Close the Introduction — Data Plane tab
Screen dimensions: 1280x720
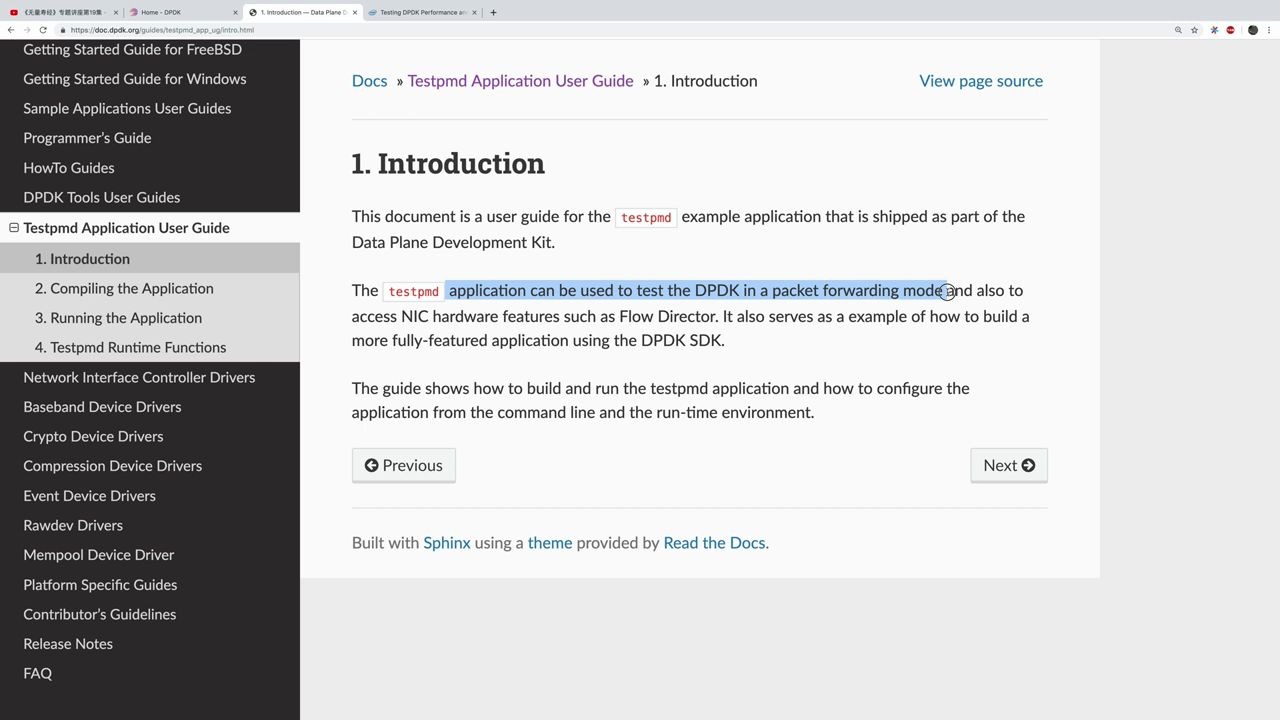pyautogui.click(x=355, y=12)
